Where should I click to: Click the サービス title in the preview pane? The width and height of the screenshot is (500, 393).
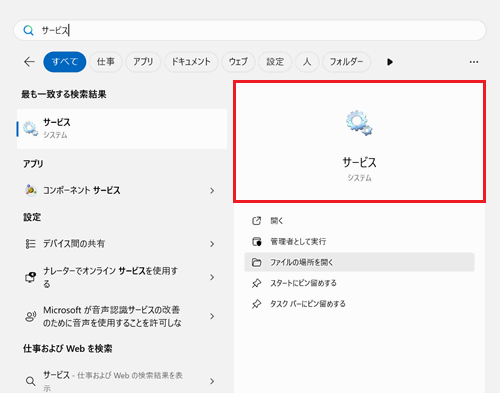[359, 163]
